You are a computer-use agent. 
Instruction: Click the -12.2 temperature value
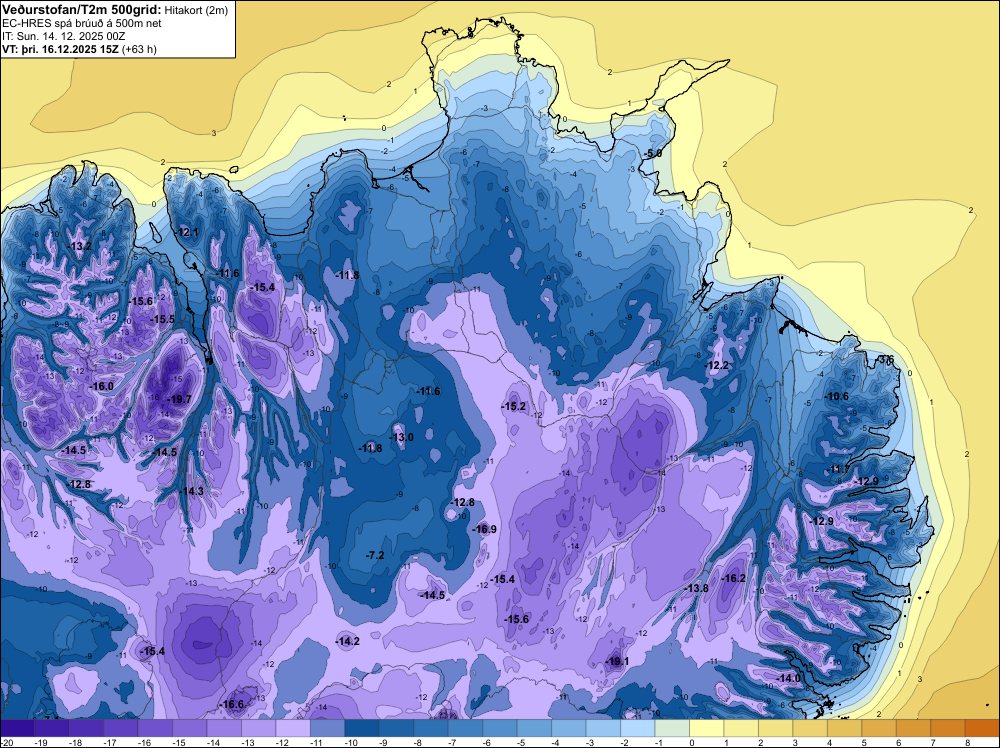point(716,365)
